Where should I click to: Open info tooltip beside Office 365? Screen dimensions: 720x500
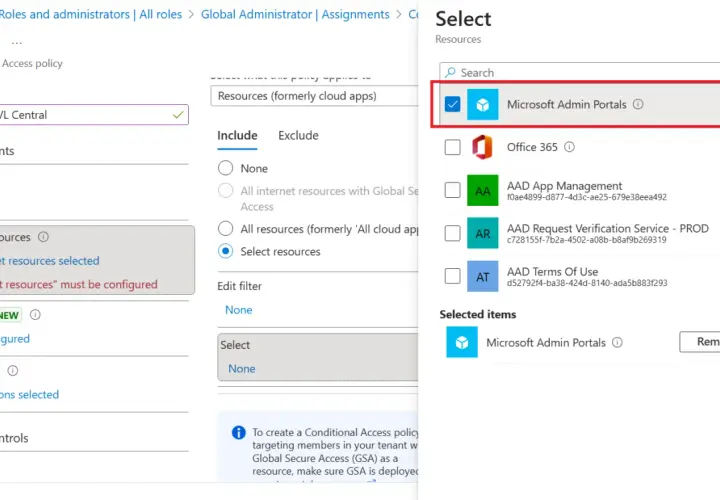(x=569, y=147)
